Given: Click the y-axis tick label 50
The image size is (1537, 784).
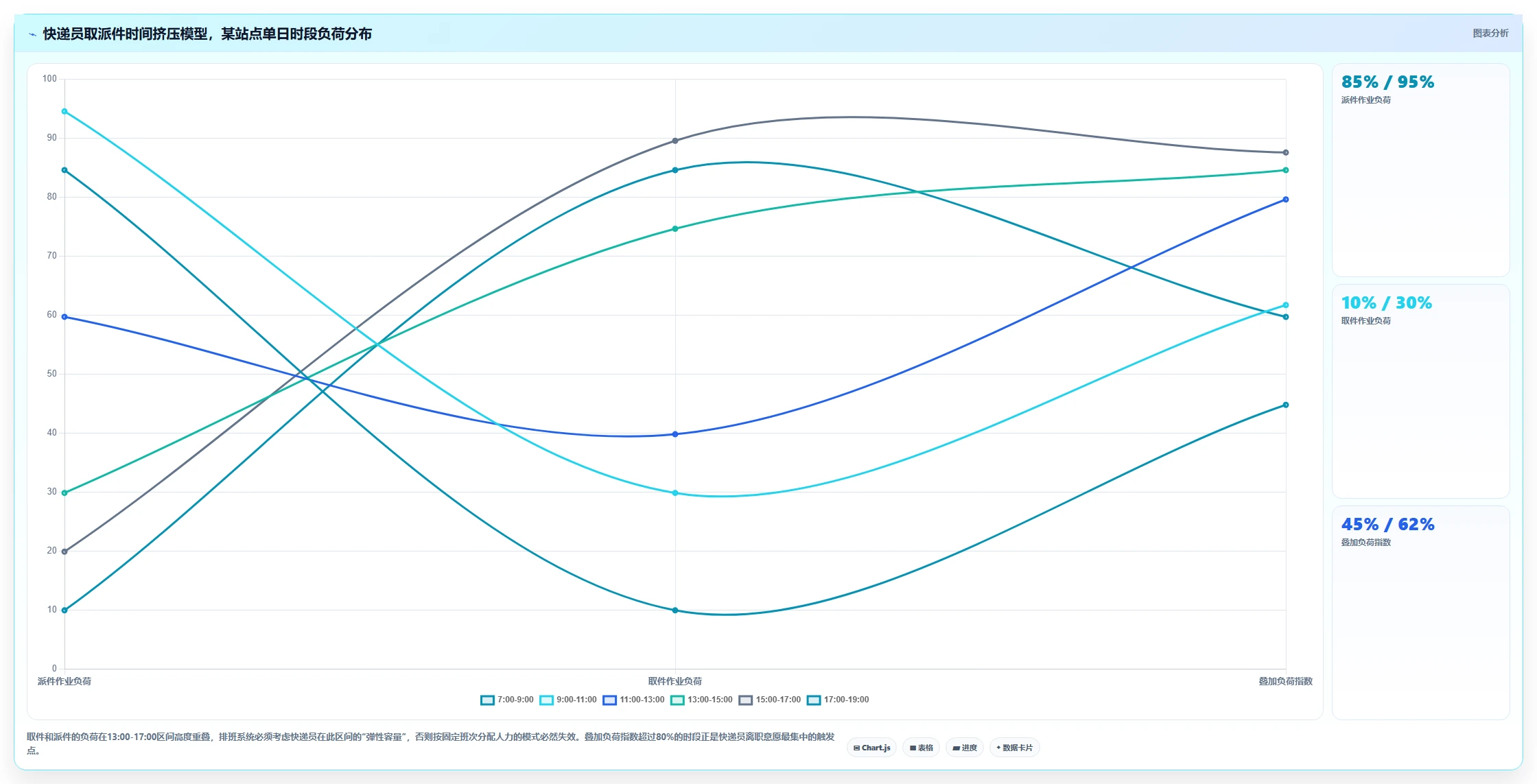Looking at the screenshot, I should [51, 374].
